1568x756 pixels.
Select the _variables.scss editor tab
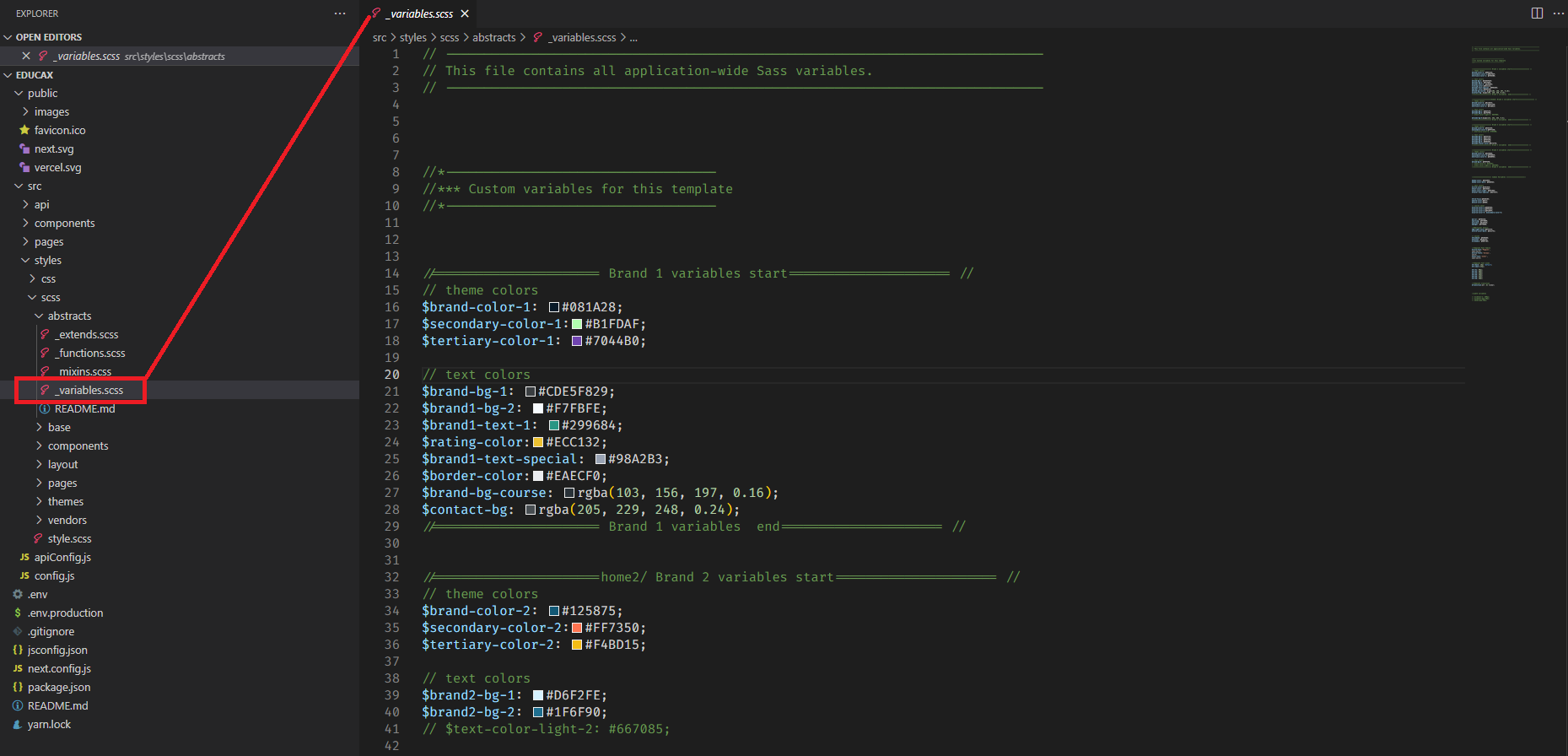(x=421, y=13)
